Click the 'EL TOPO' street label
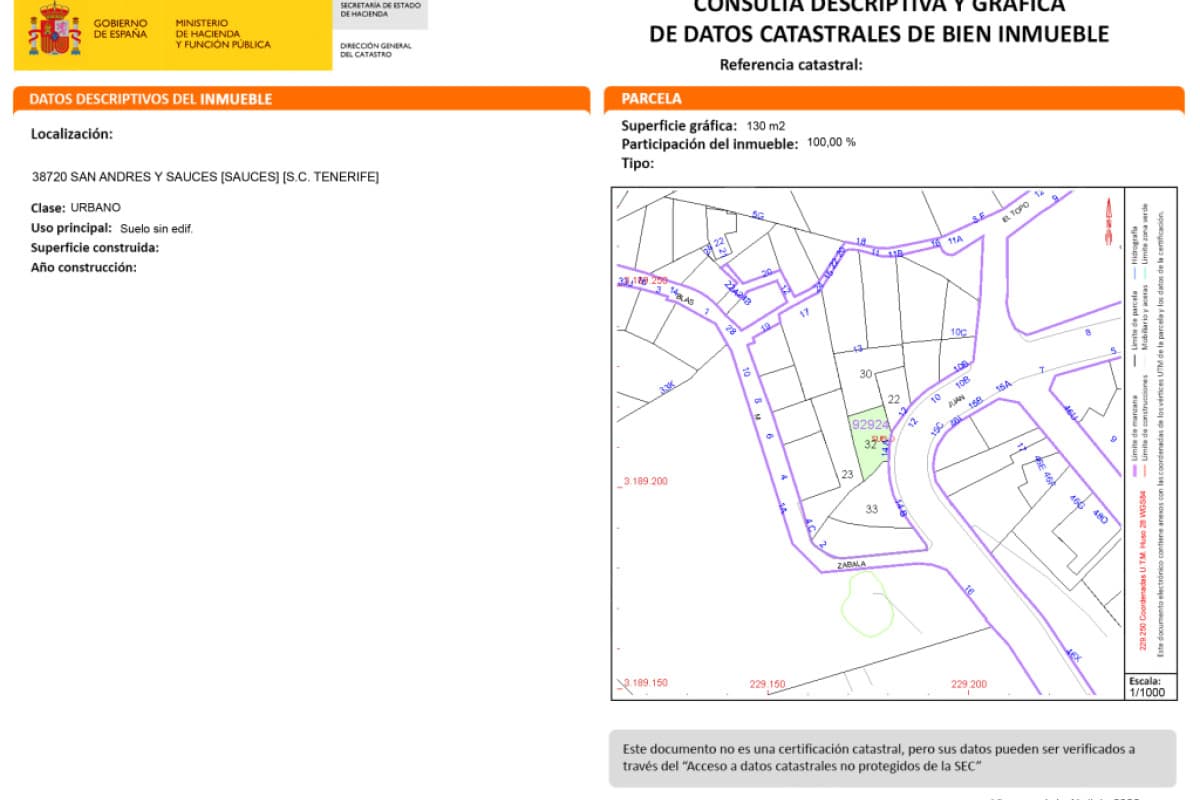 [1015, 210]
